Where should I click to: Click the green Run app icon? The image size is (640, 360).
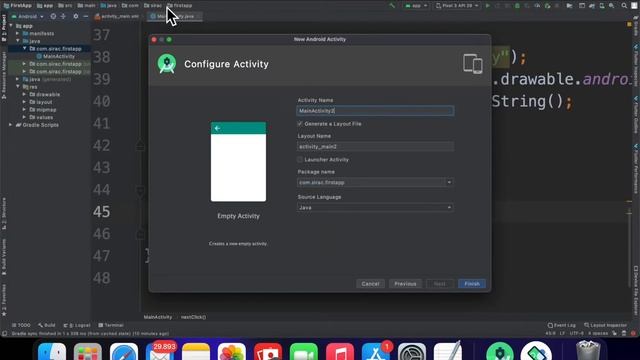487,6
